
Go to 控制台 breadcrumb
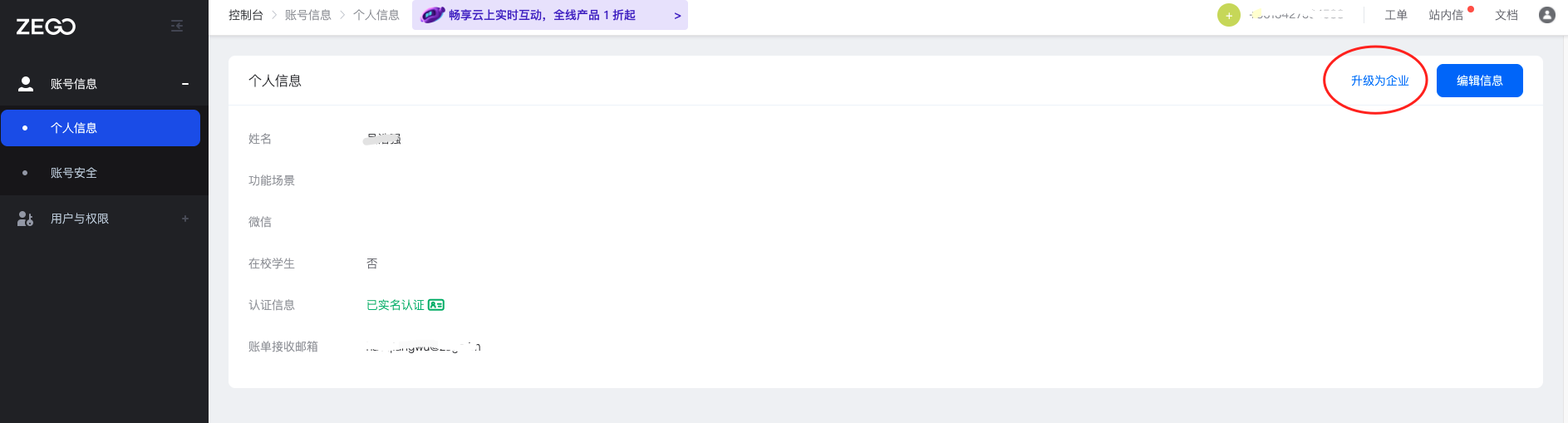(246, 15)
